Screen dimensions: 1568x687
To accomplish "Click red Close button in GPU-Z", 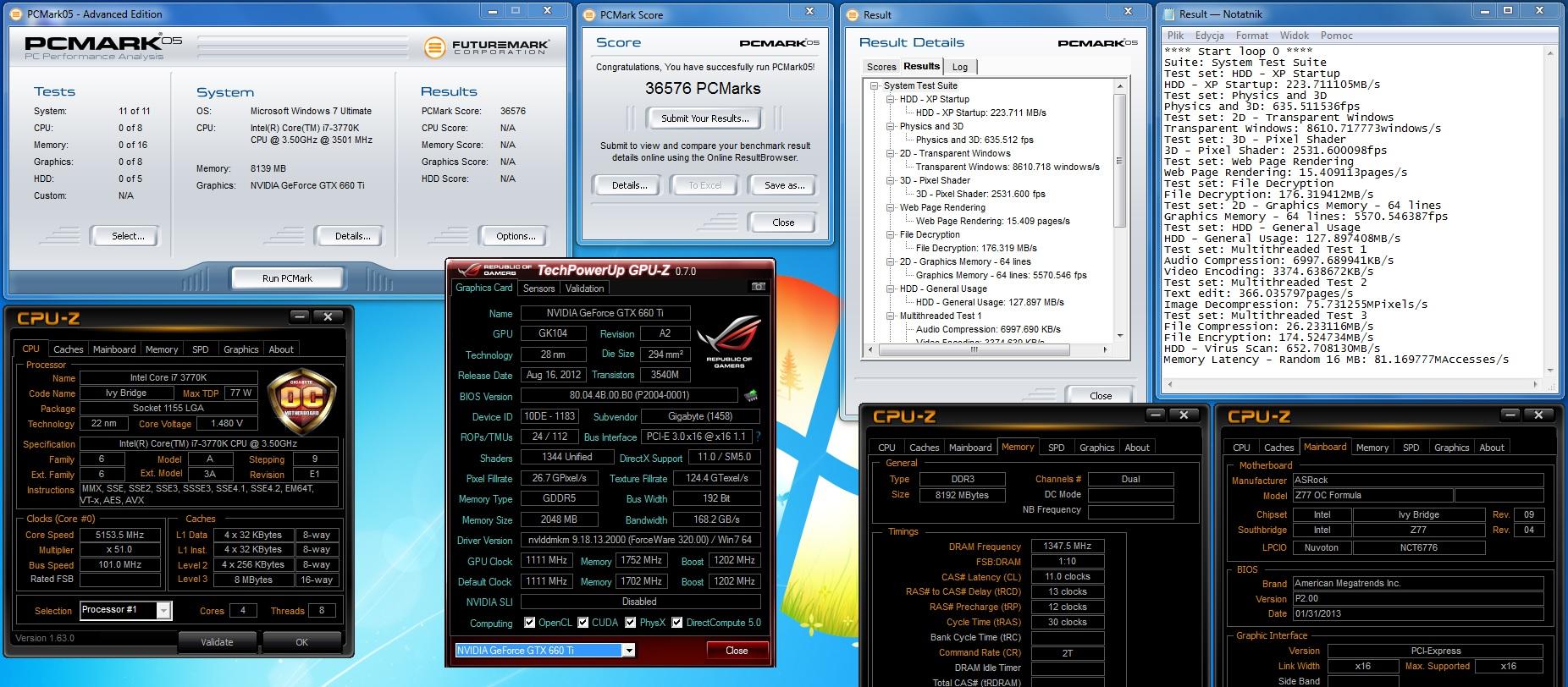I will pyautogui.click(x=737, y=651).
